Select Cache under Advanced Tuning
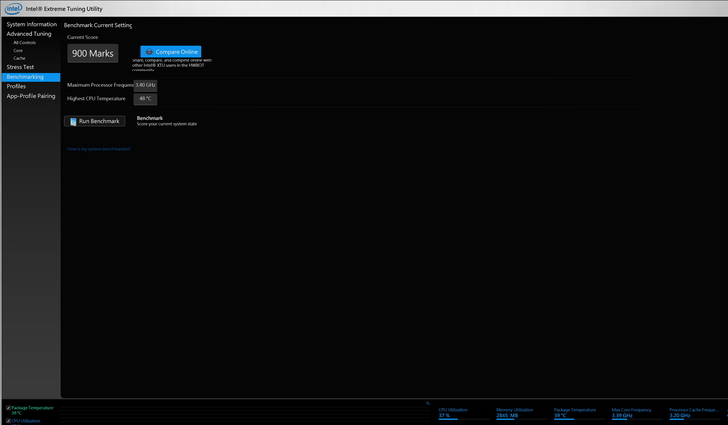Screen dimensions: 728x425 click(x=19, y=59)
